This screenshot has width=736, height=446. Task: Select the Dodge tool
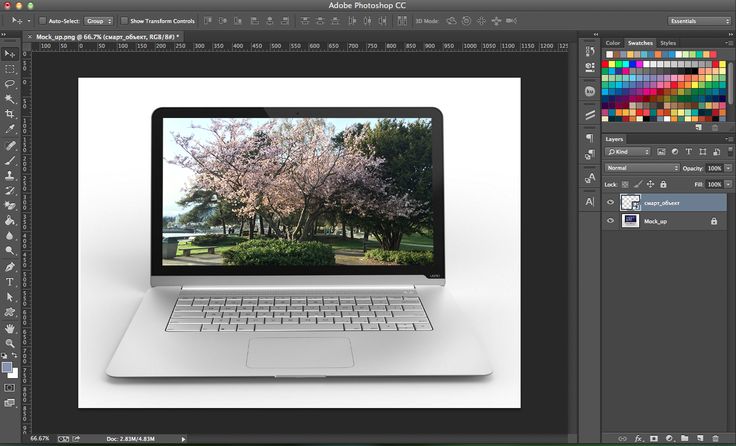(9, 251)
